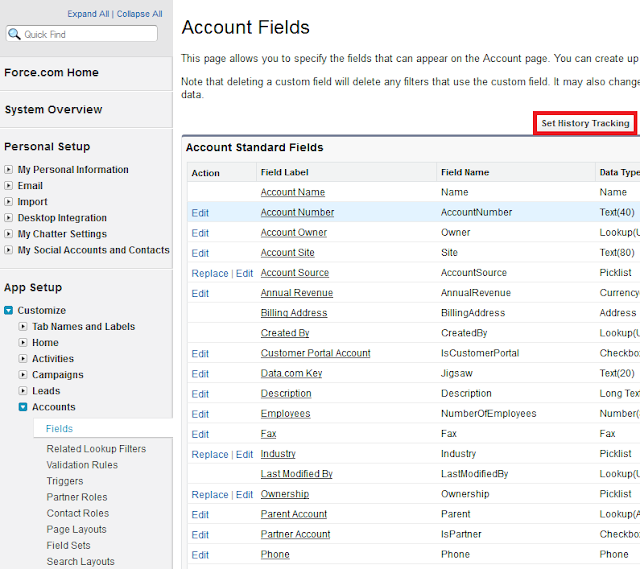
Task: Click Edit next to Annual Revenue
Action: [200, 293]
